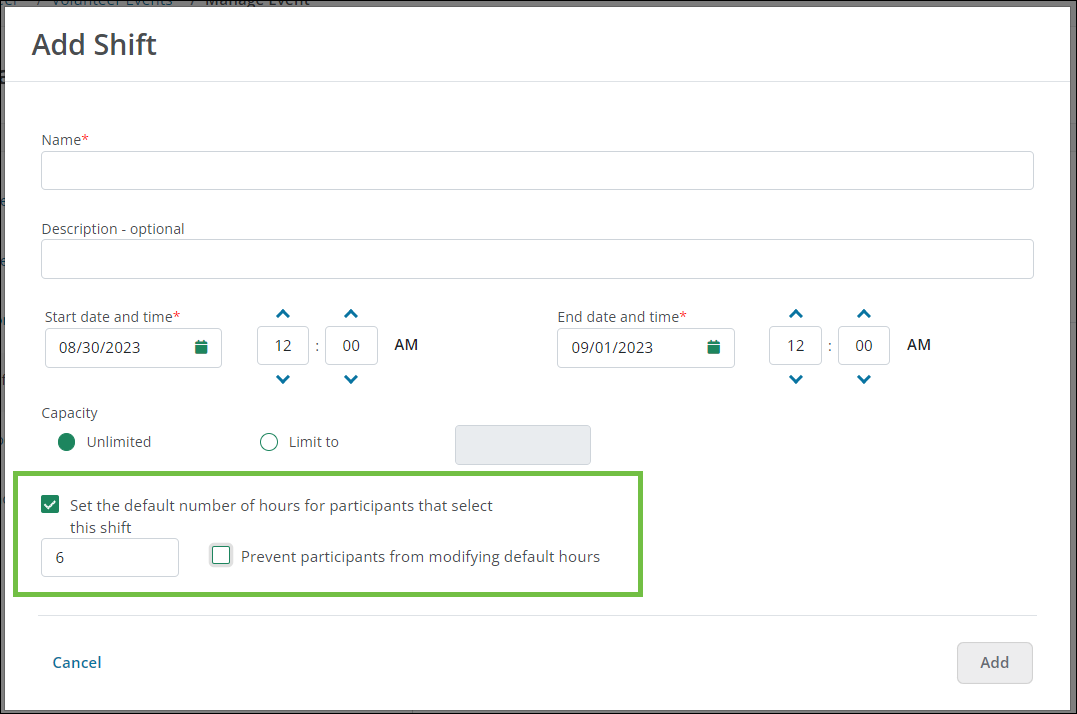The image size is (1077, 714).
Task: Decrease the end time hour
Action: pos(795,379)
